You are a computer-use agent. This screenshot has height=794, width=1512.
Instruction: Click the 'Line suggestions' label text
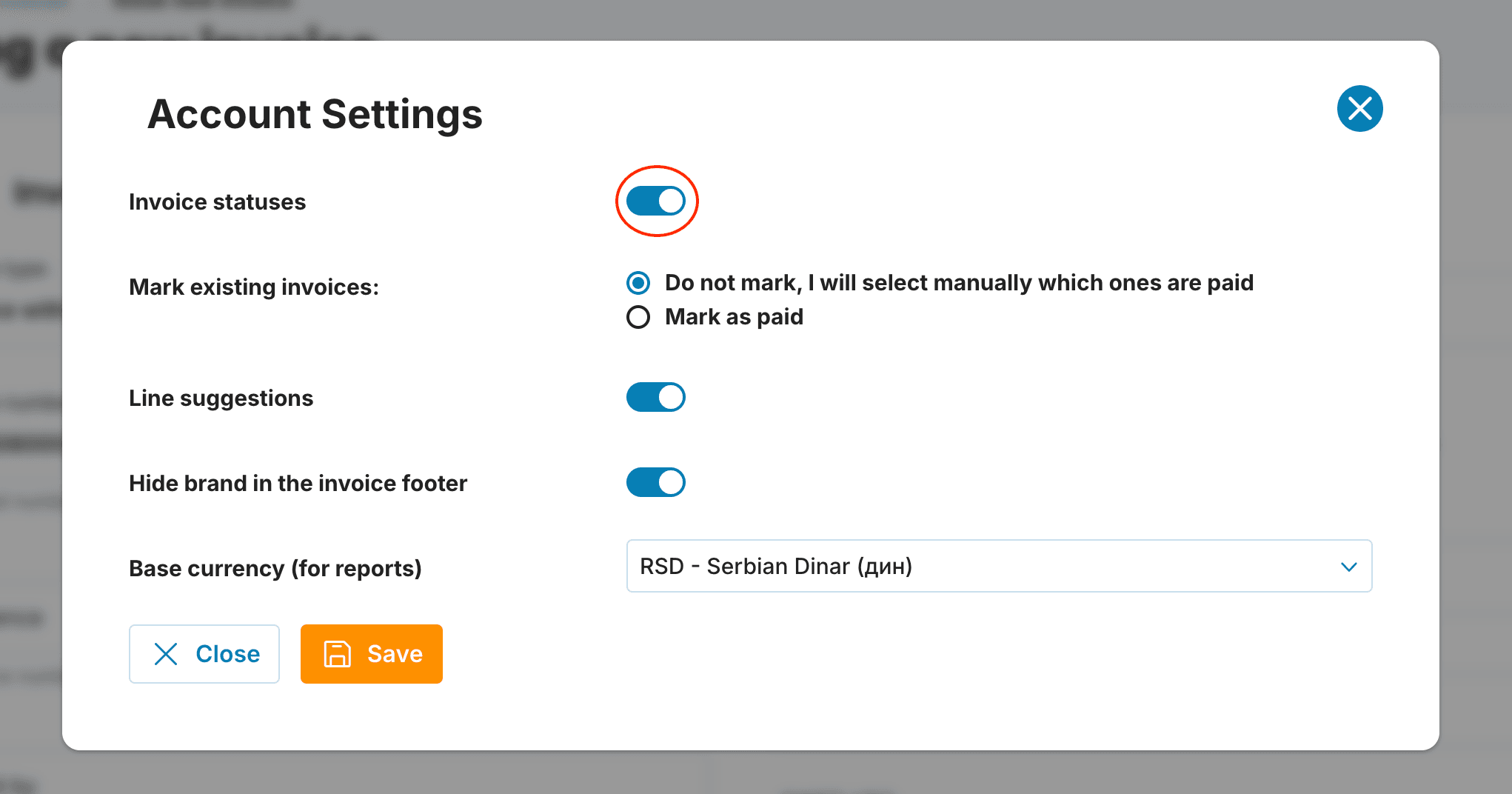221,398
